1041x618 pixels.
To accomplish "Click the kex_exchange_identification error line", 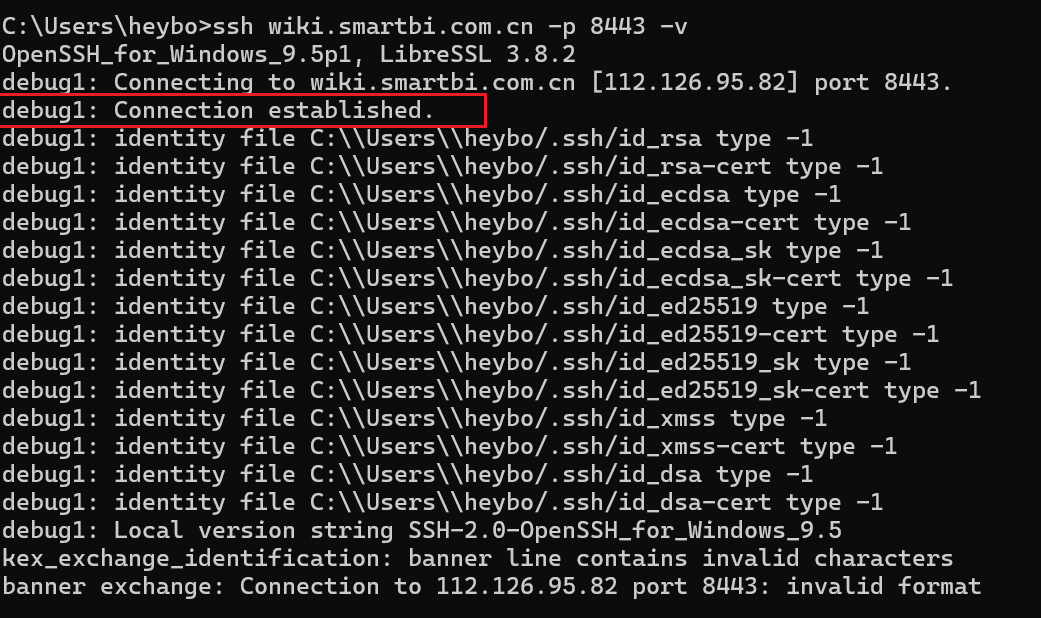I will coord(477,558).
